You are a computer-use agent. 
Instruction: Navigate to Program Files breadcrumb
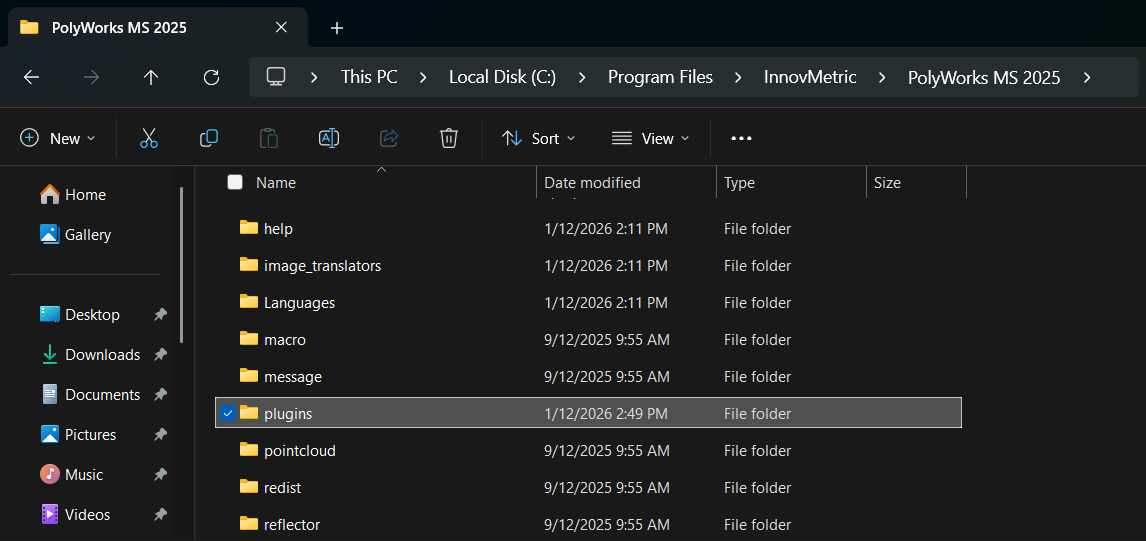661,77
